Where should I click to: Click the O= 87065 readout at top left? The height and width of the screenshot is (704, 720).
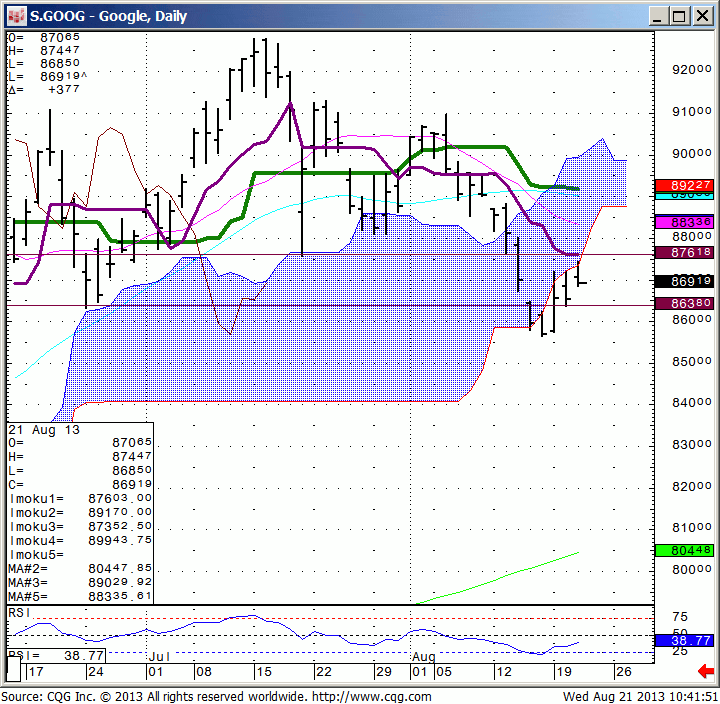coord(44,37)
